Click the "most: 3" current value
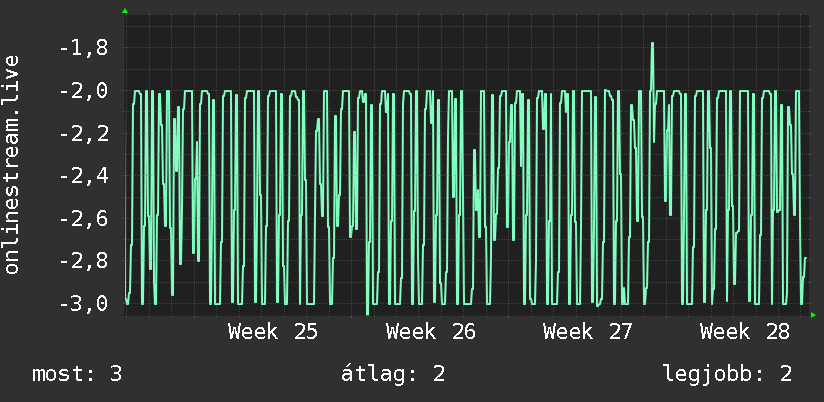This screenshot has width=824, height=402. pos(77,374)
